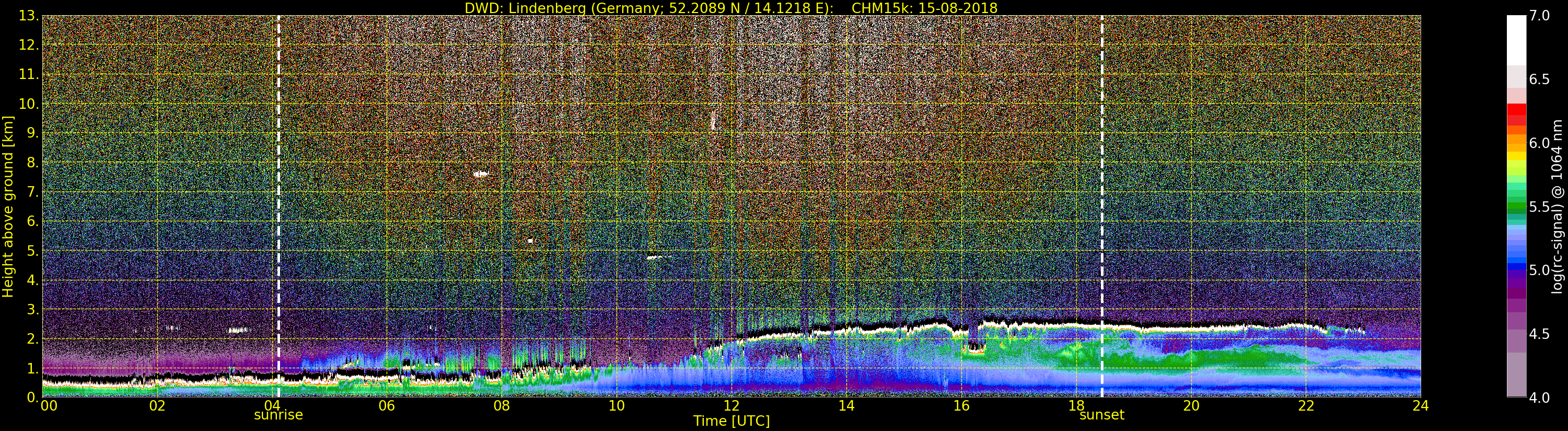The height and width of the screenshot is (431, 1568).
Task: Click the x-axis tick label '18'
Action: click(x=1076, y=406)
